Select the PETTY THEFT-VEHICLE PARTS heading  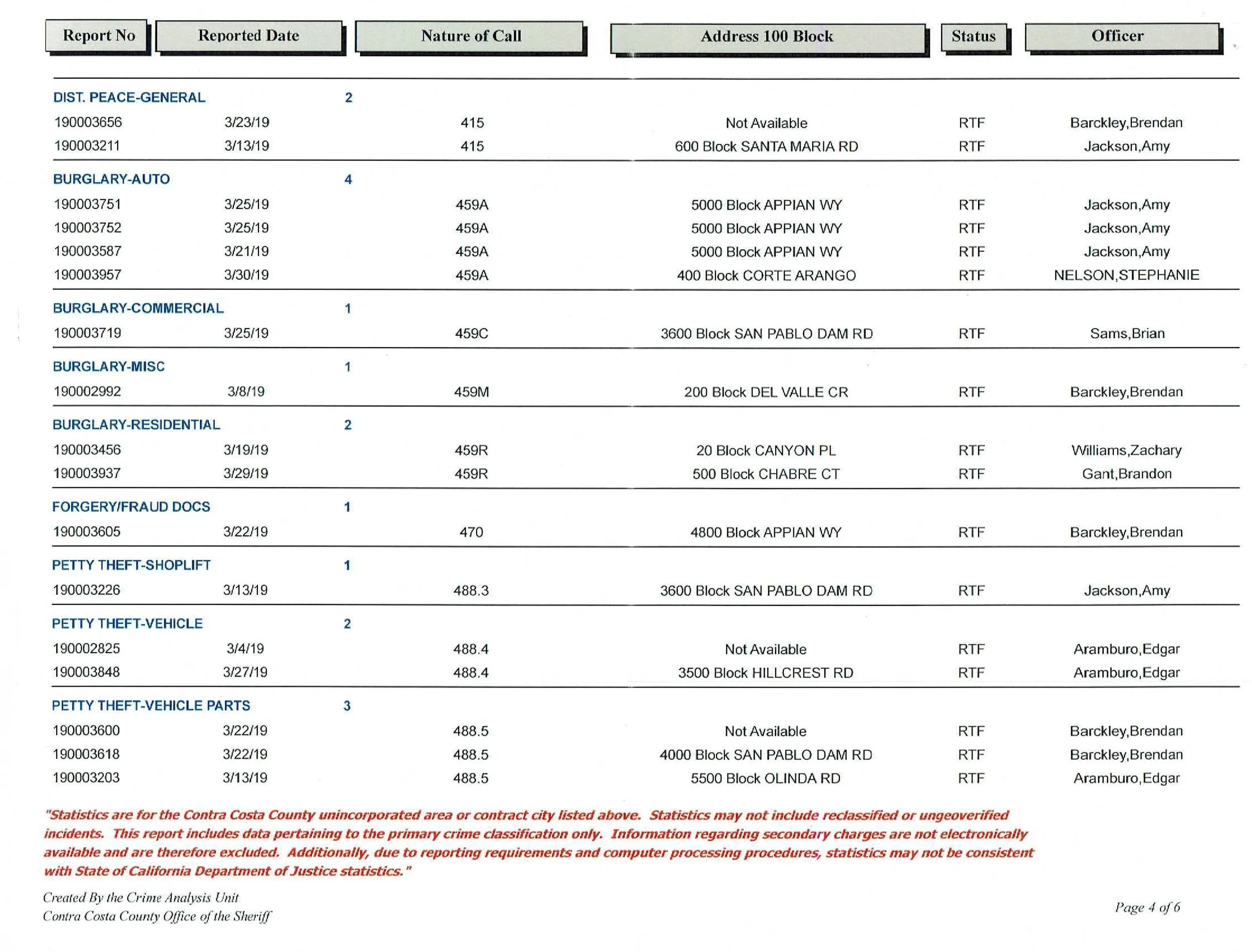pos(151,706)
